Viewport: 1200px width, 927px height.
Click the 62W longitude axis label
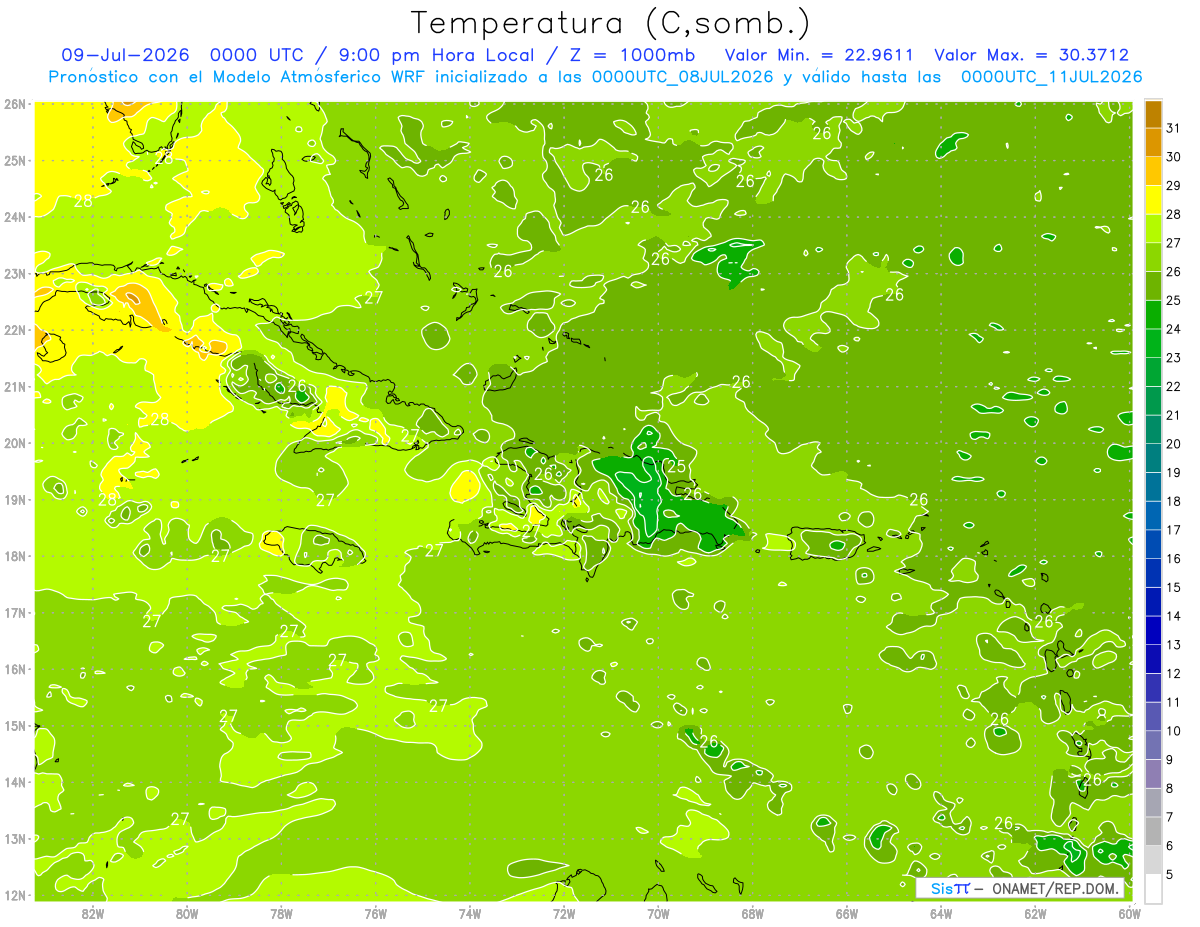pyautogui.click(x=1035, y=913)
